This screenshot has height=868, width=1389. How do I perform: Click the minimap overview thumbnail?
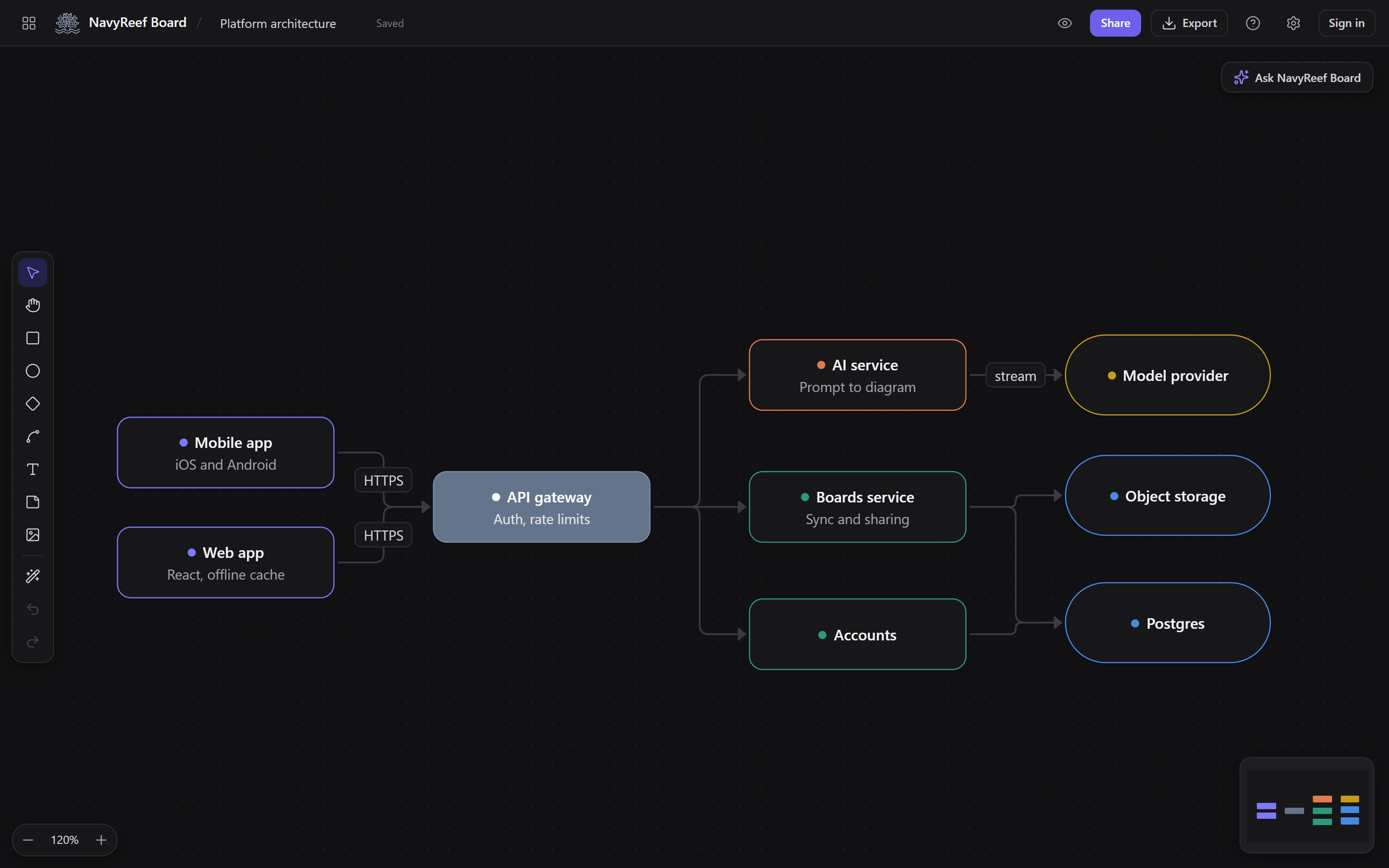pos(1307,805)
